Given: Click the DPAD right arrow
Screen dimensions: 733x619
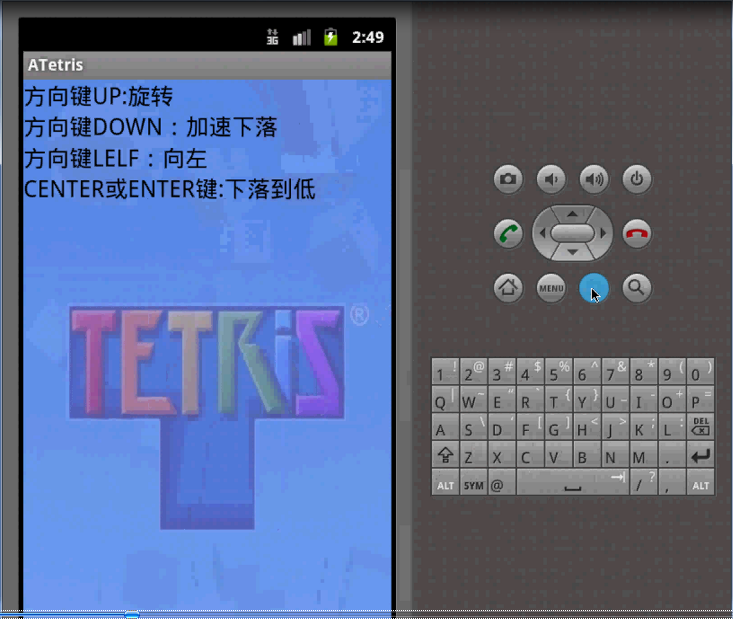Looking at the screenshot, I should coord(603,233).
